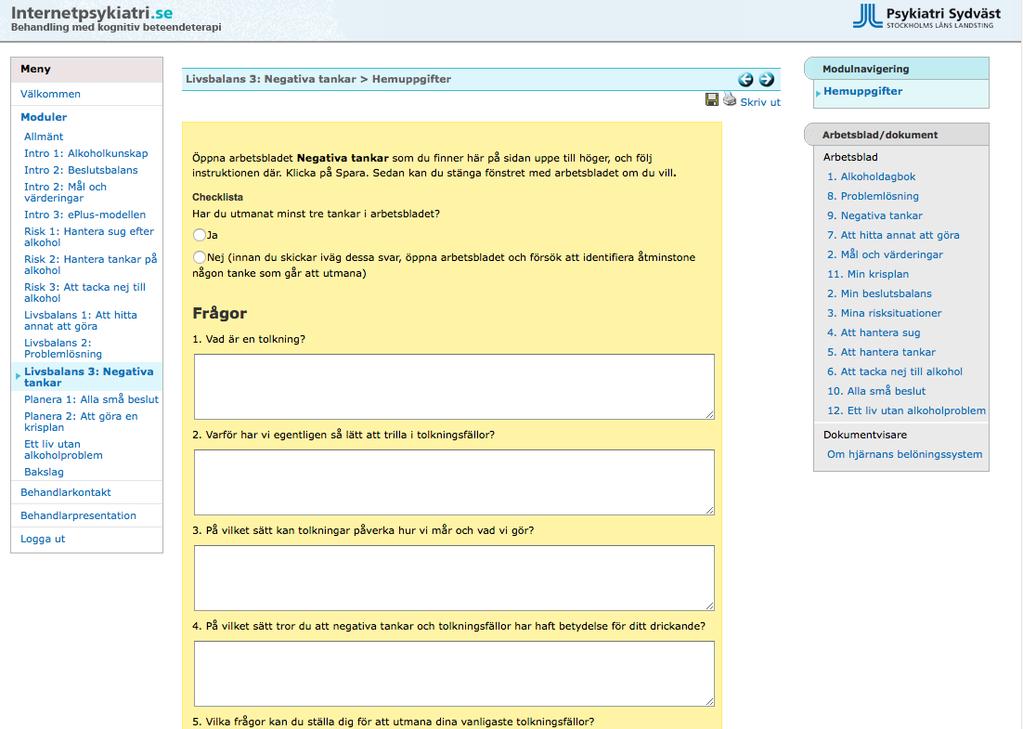Open module Ett liv utan alkoholproblem
The width and height of the screenshot is (1023, 729).
[x=63, y=450]
